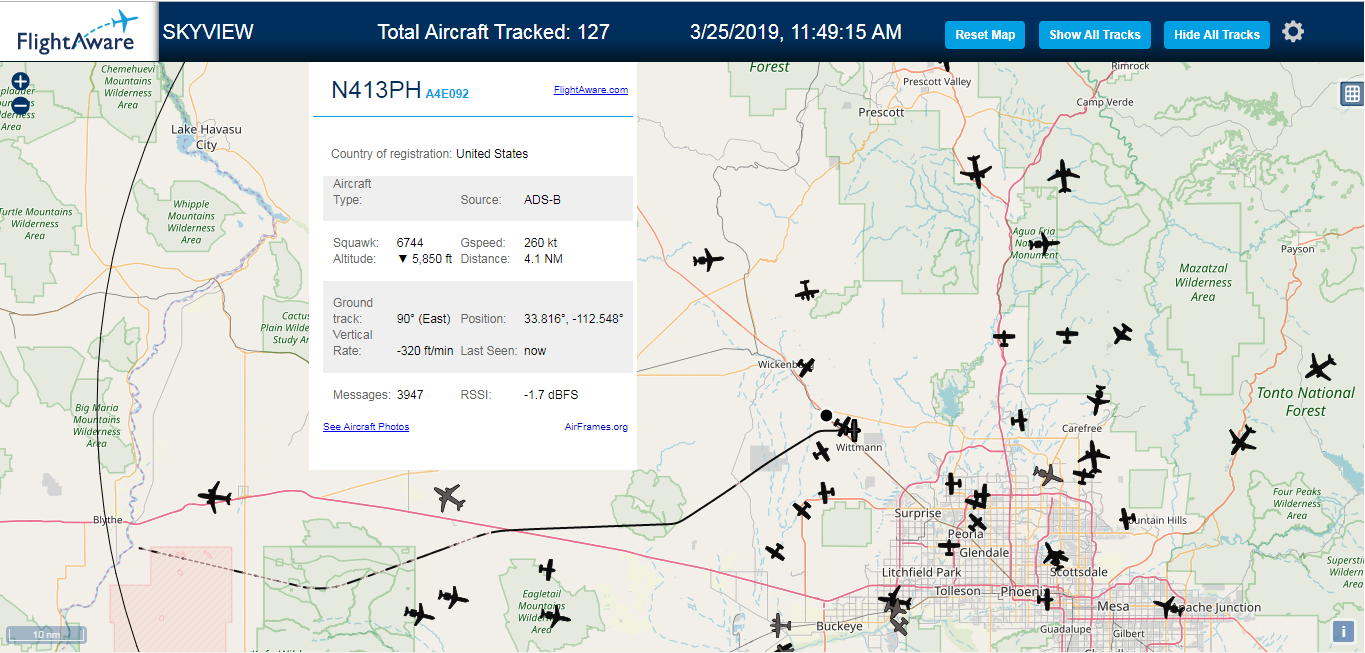Click the ground track 90° (East)
Image resolution: width=1365 pixels, height=653 pixels.
(x=424, y=319)
